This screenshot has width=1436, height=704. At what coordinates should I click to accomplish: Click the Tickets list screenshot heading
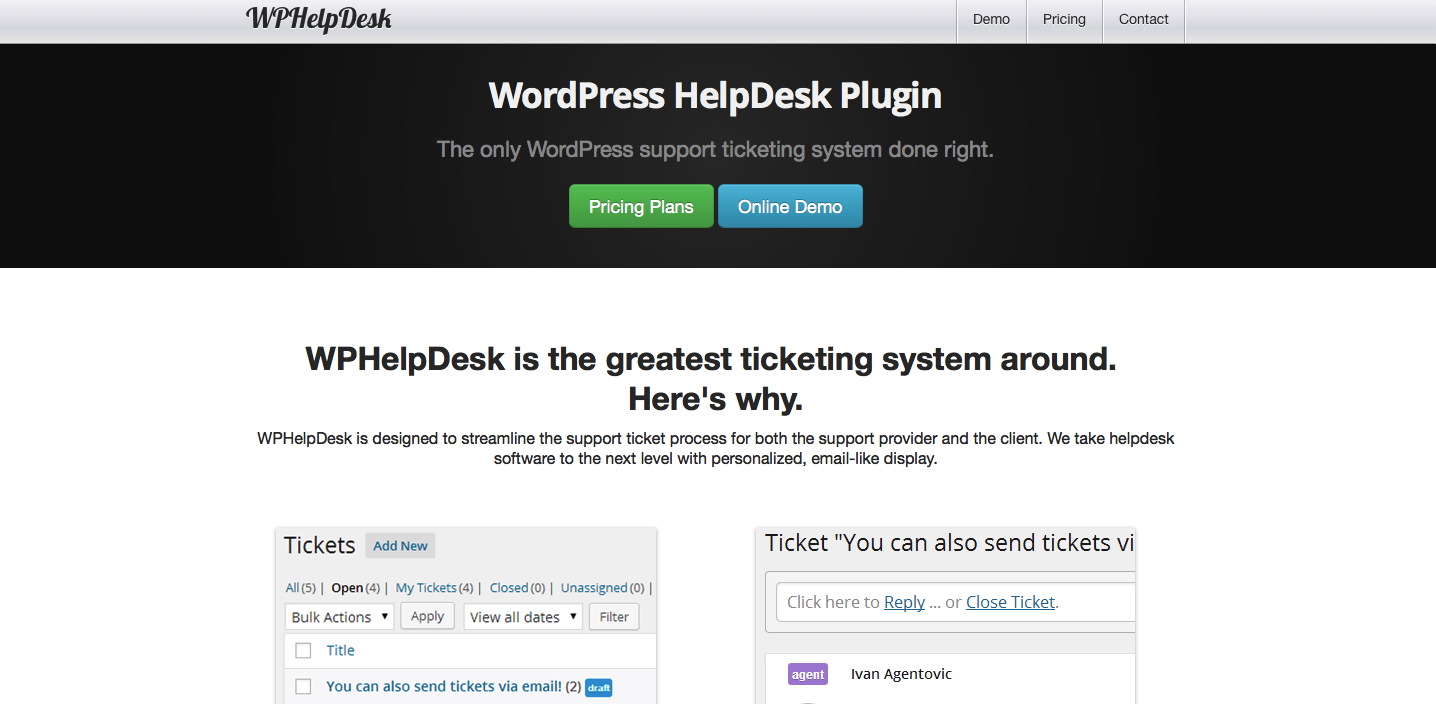[319, 545]
